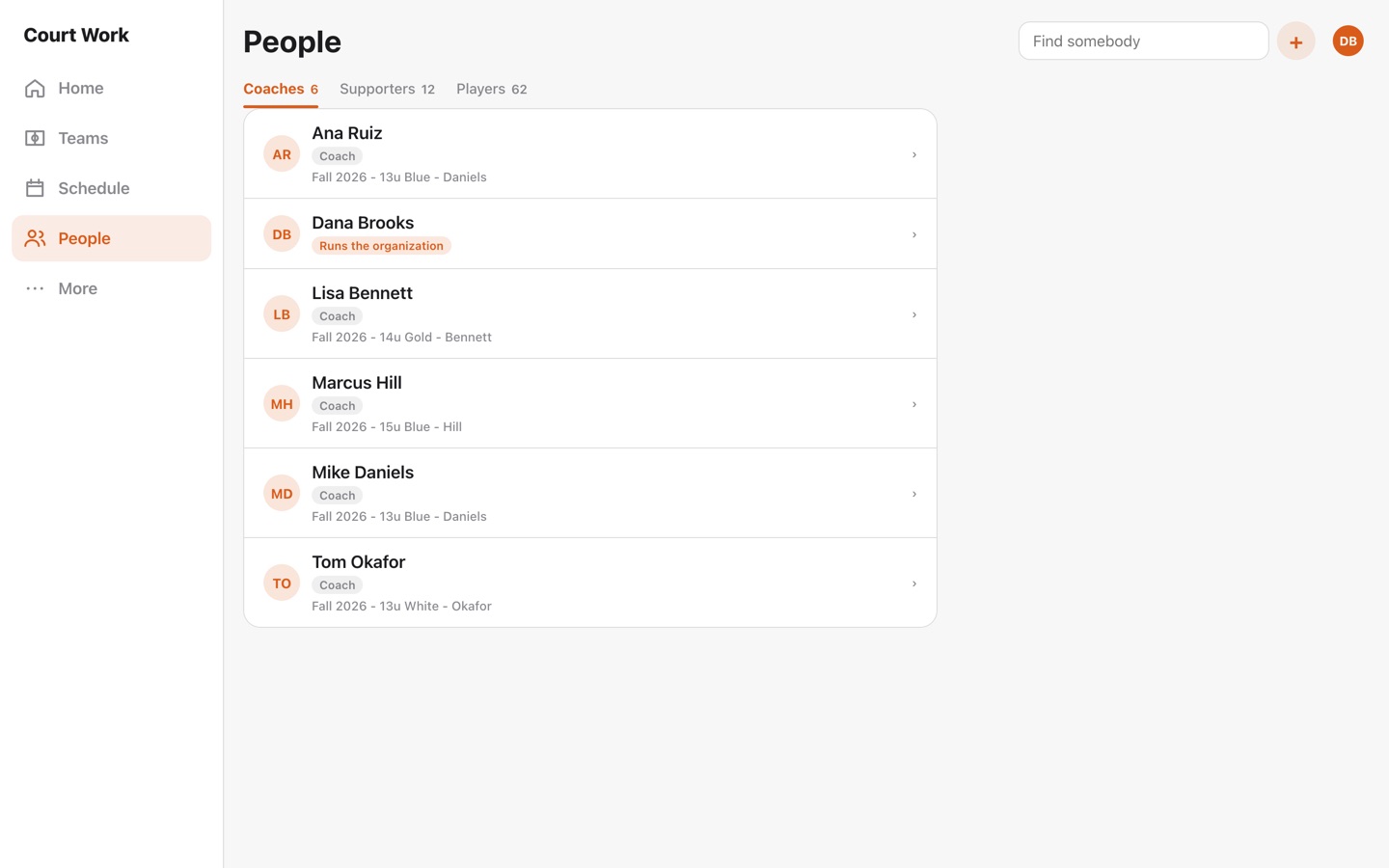Switch to the Supporters tab
Viewport: 1389px width, 868px height.
click(387, 89)
